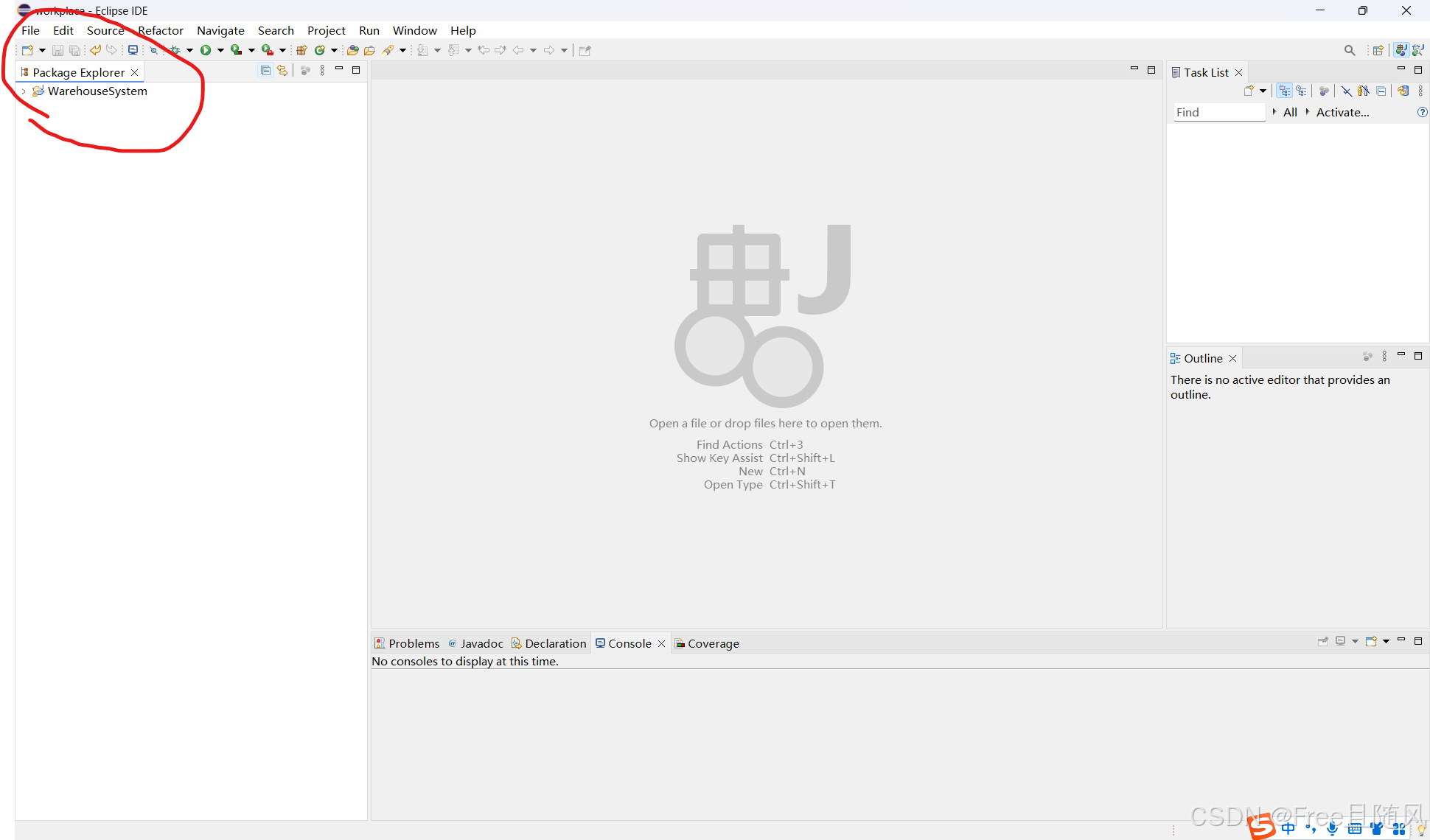The height and width of the screenshot is (840, 1430).
Task: Click the New file toolbar icon
Action: coord(27,50)
